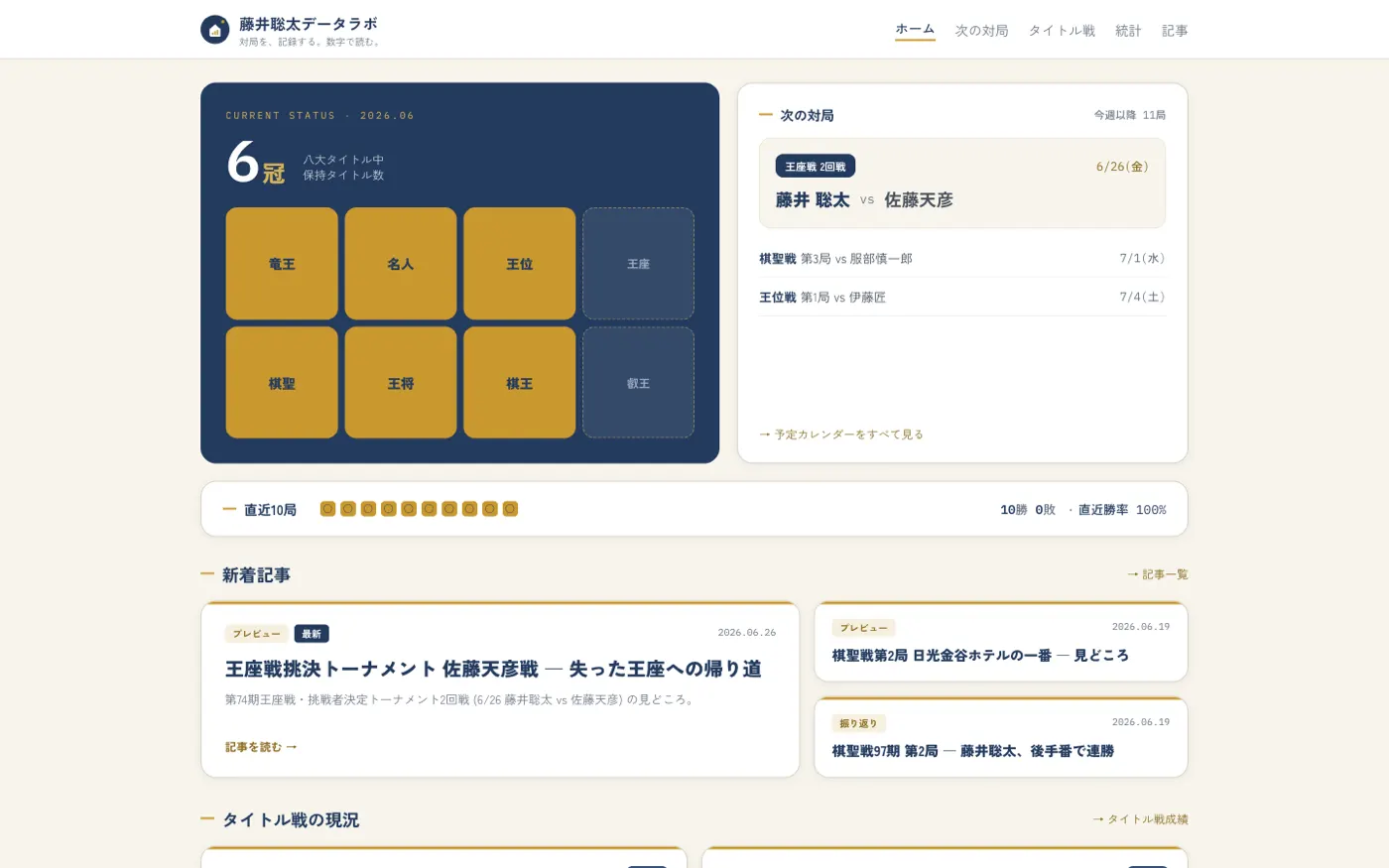Click the last win marker in 直近10局
1389x868 pixels.
510,509
